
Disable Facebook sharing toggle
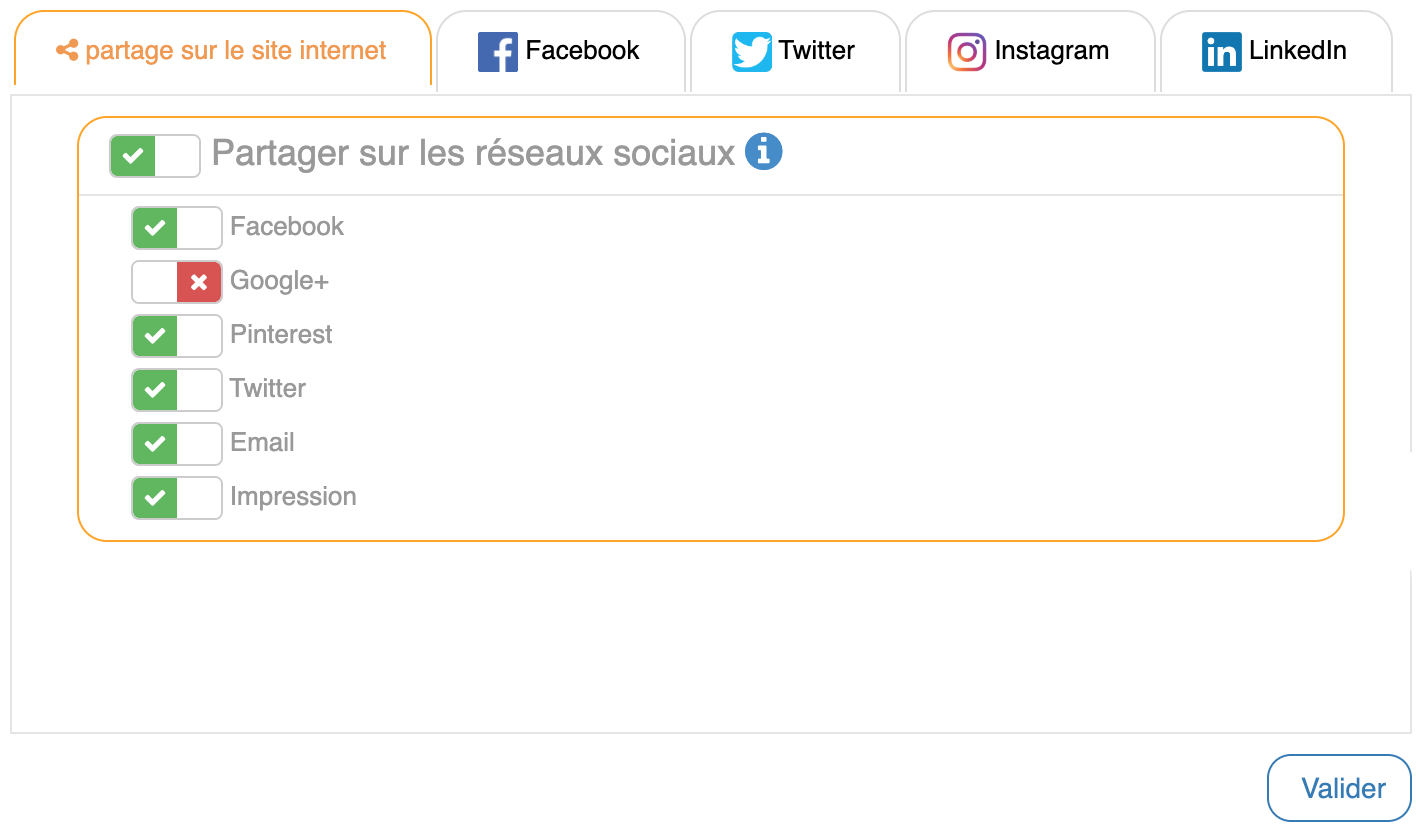click(x=177, y=228)
